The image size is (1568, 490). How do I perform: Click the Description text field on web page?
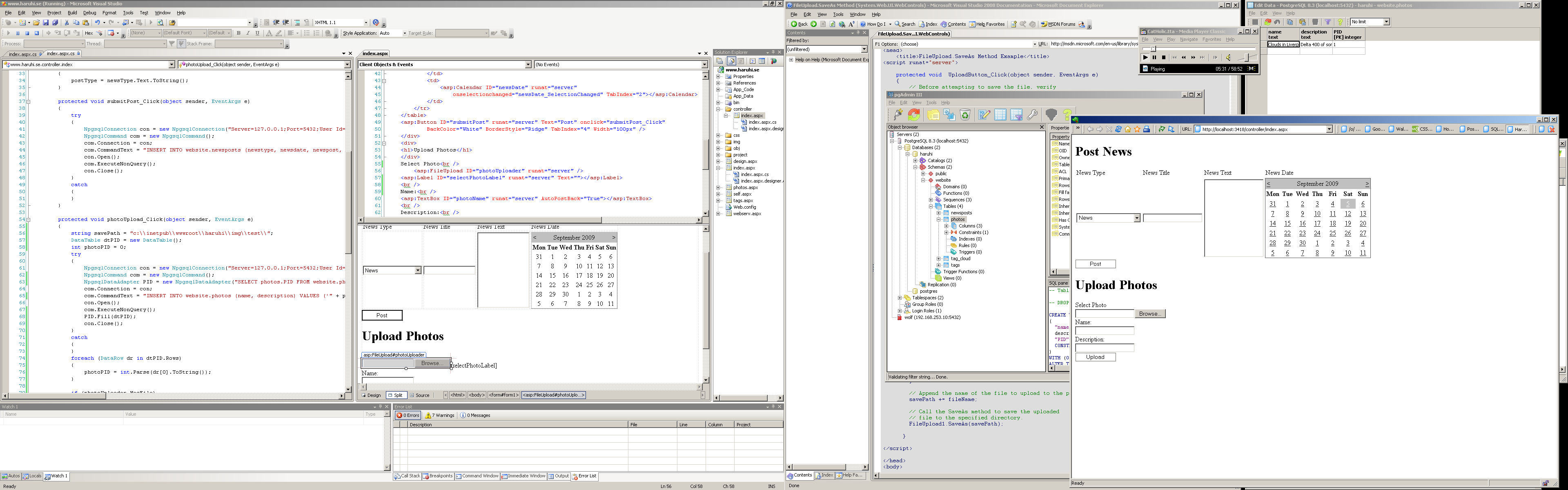pyautogui.click(x=1104, y=347)
